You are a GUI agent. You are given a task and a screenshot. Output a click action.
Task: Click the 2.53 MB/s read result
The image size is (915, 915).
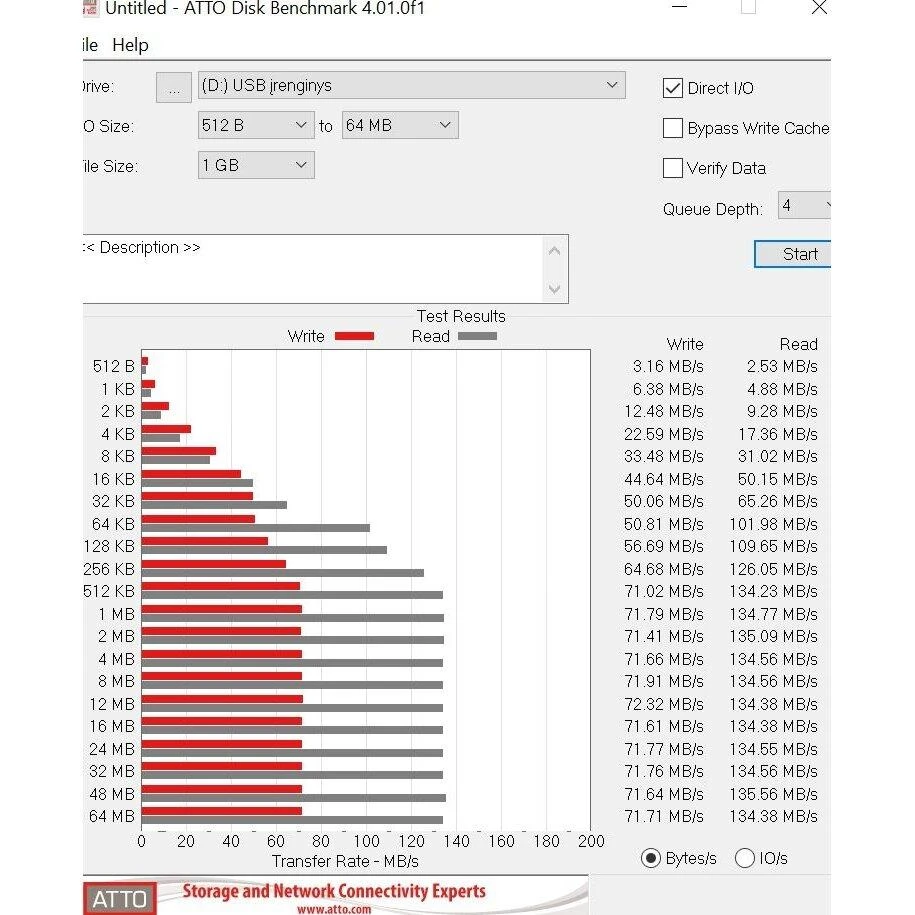pos(782,366)
